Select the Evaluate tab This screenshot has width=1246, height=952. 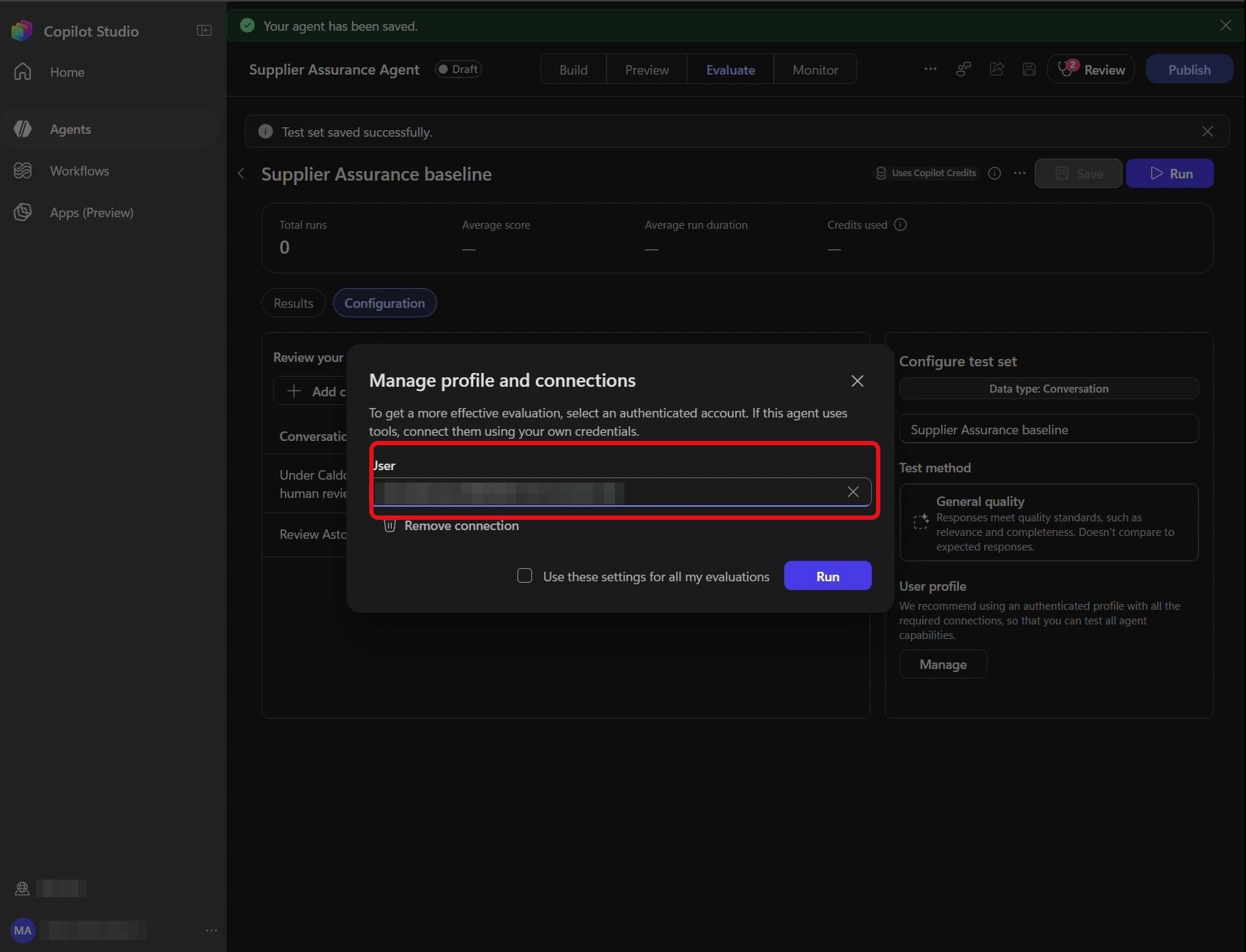click(730, 69)
